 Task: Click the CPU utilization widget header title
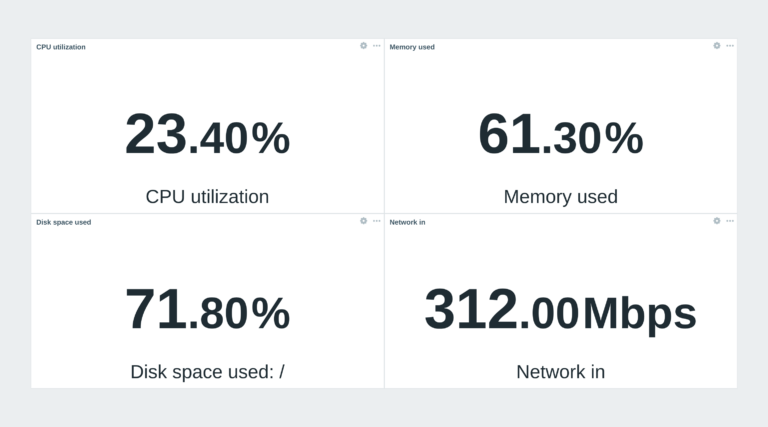pos(61,47)
